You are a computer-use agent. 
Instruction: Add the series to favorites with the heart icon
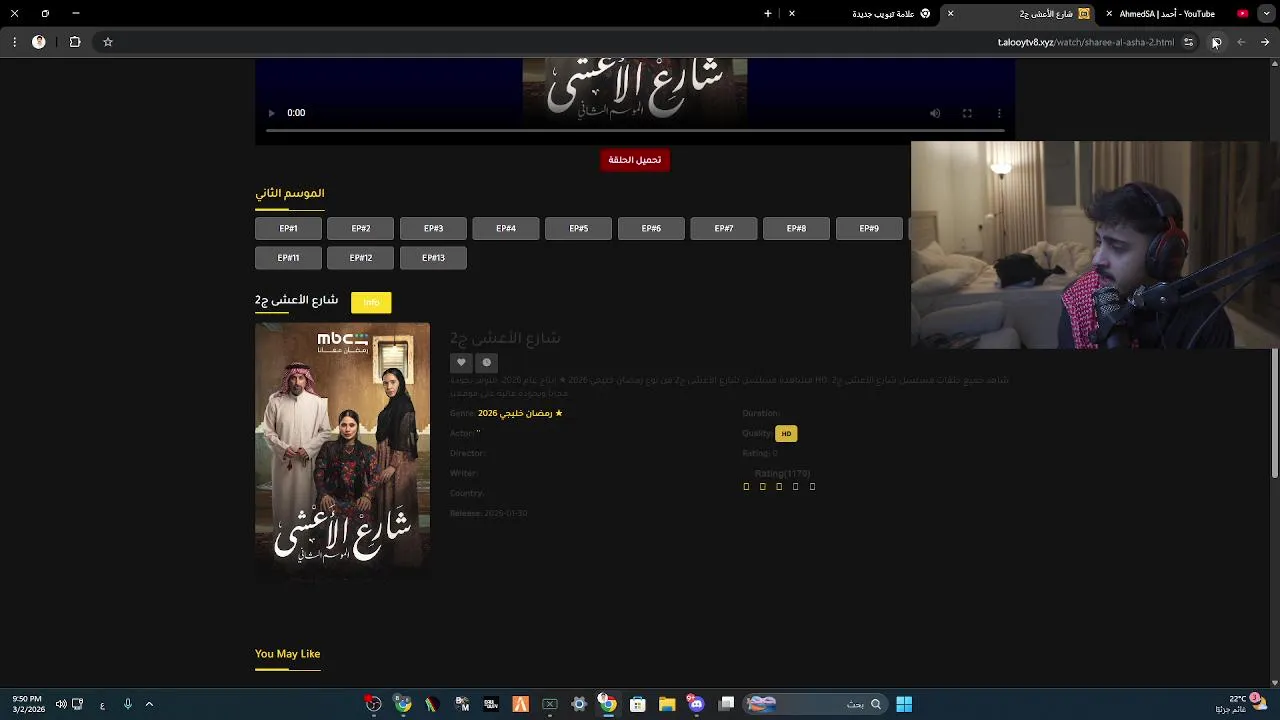[461, 363]
